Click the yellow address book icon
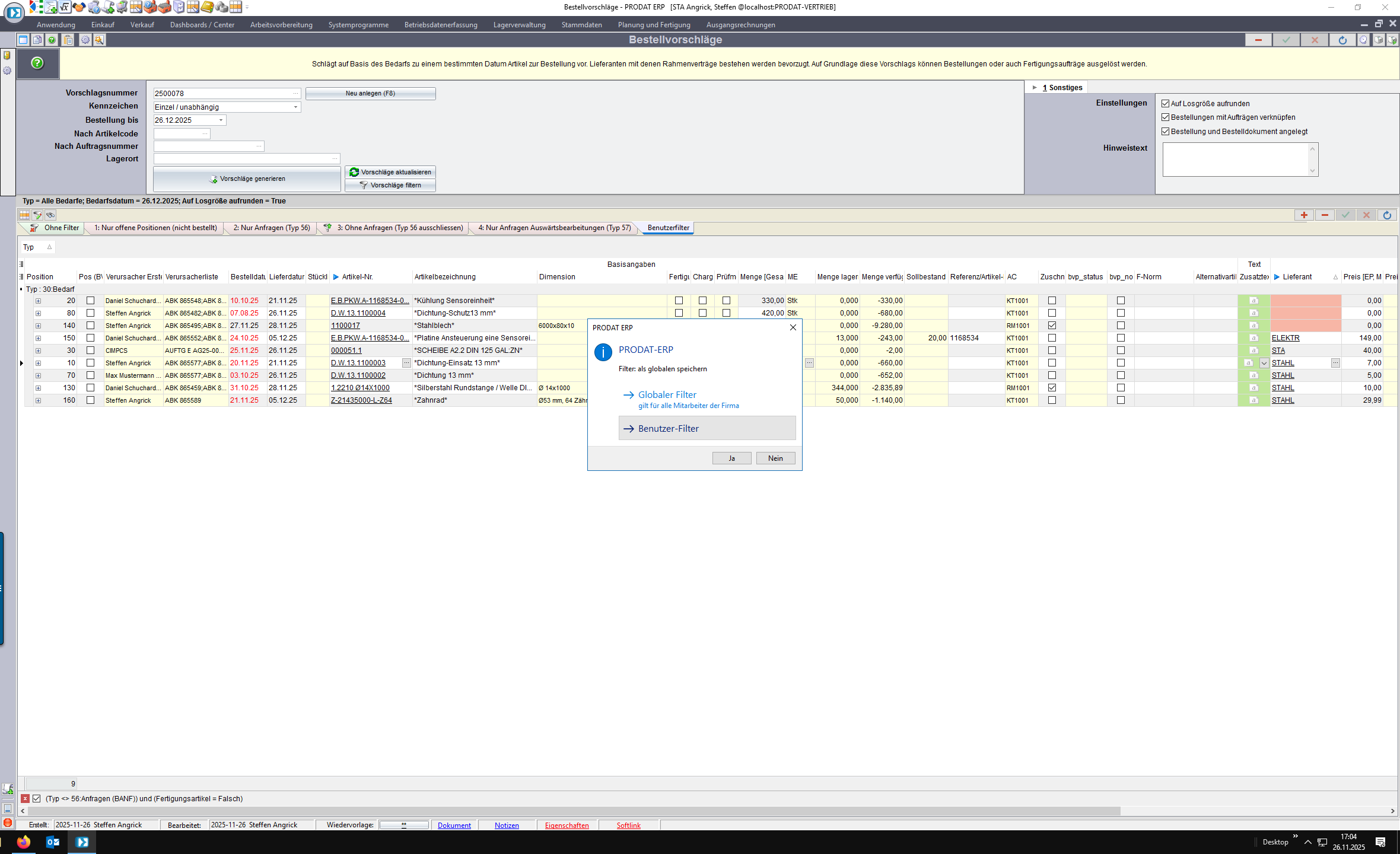 point(207,7)
